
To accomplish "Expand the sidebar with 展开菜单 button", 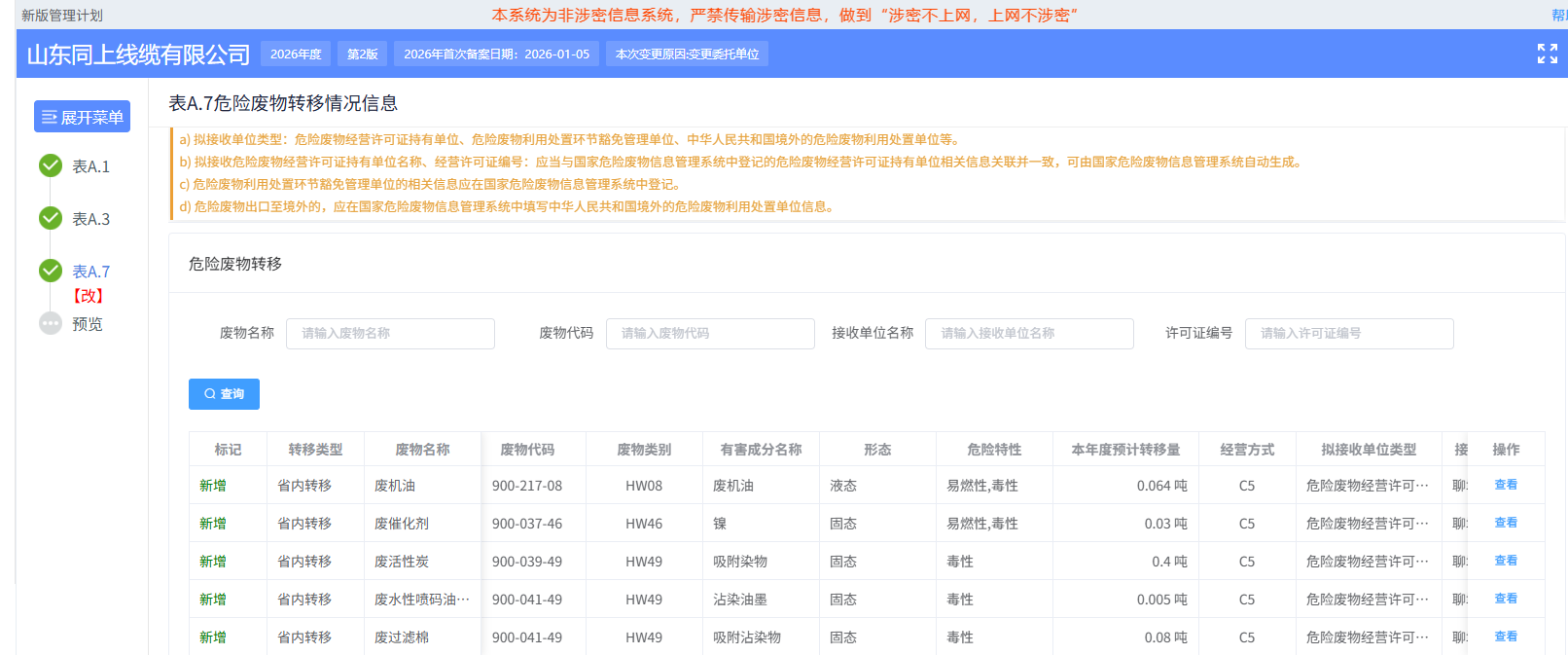I will [82, 117].
